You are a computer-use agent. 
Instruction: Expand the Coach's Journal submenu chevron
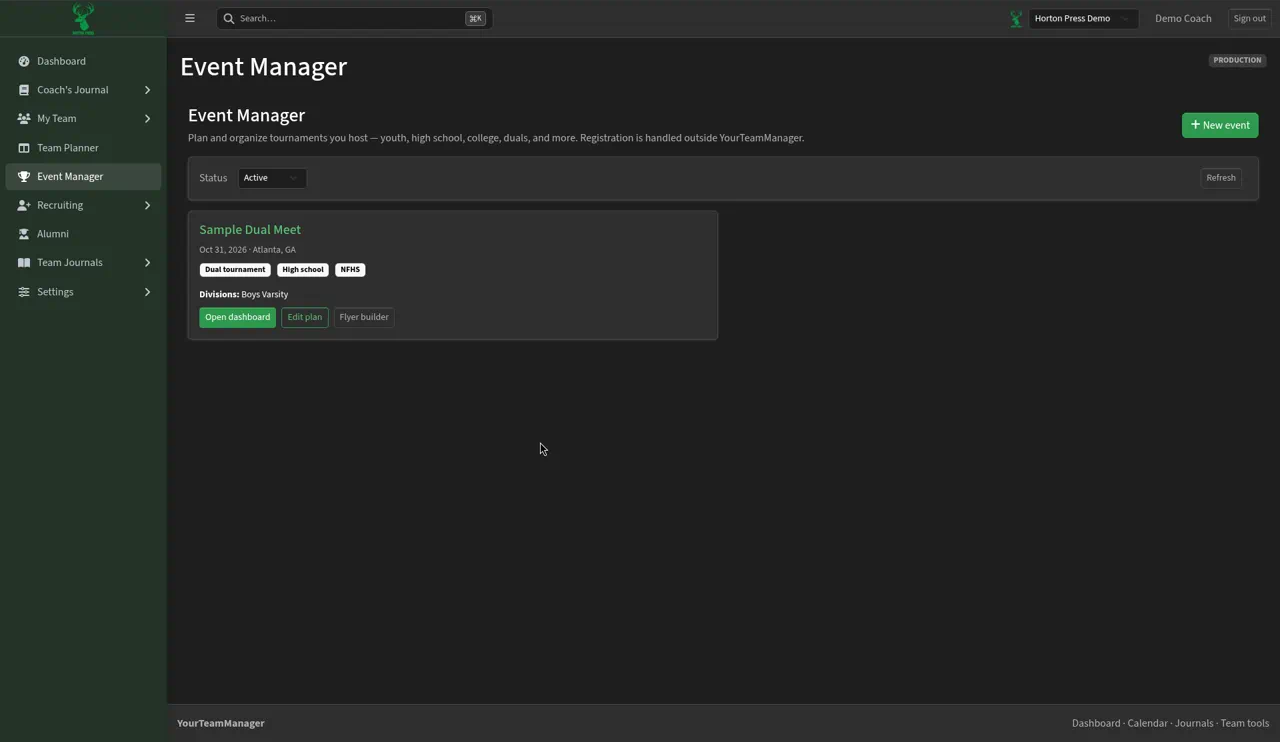click(147, 90)
